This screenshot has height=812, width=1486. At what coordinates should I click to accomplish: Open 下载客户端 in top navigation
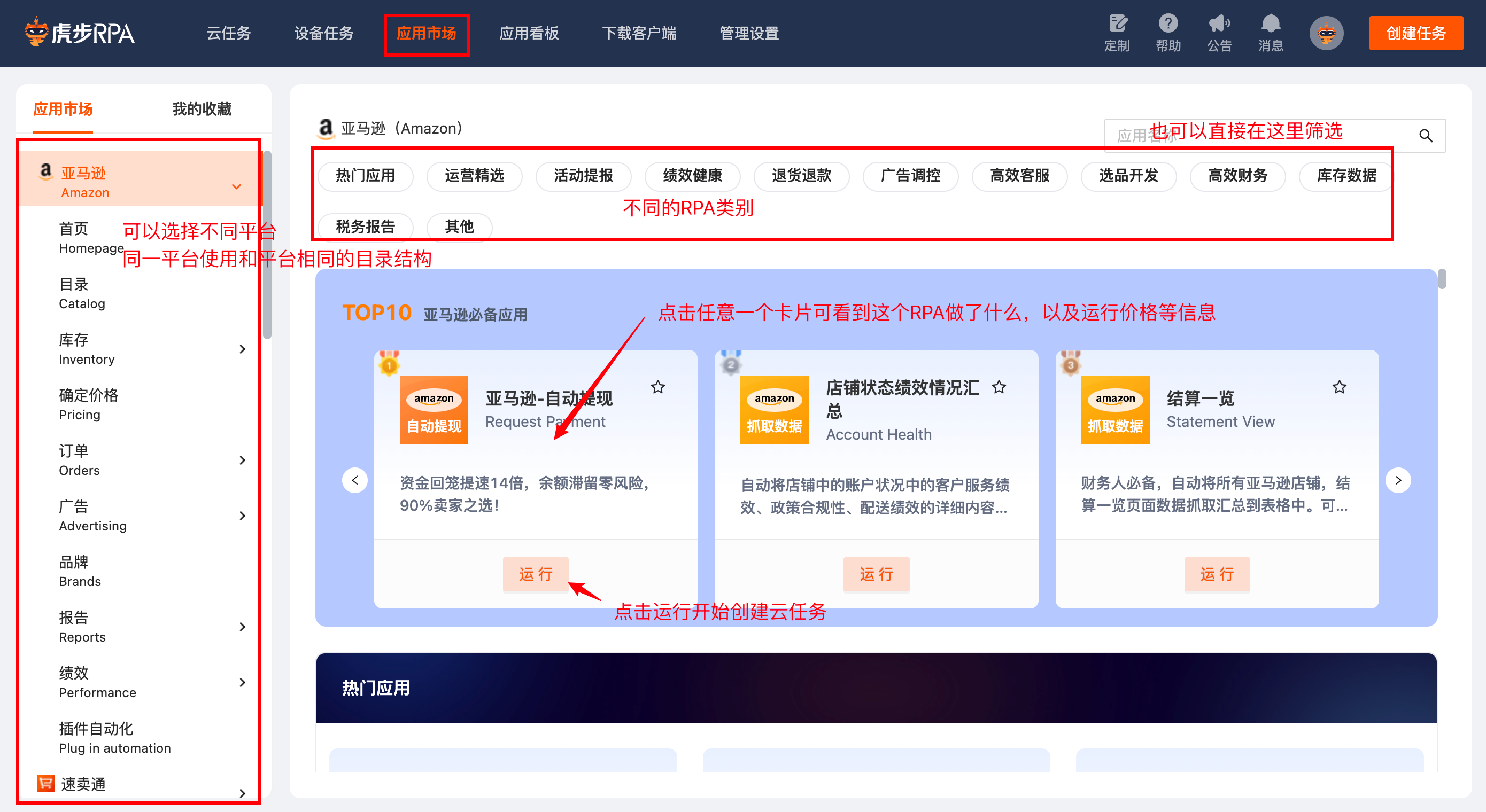tap(639, 33)
